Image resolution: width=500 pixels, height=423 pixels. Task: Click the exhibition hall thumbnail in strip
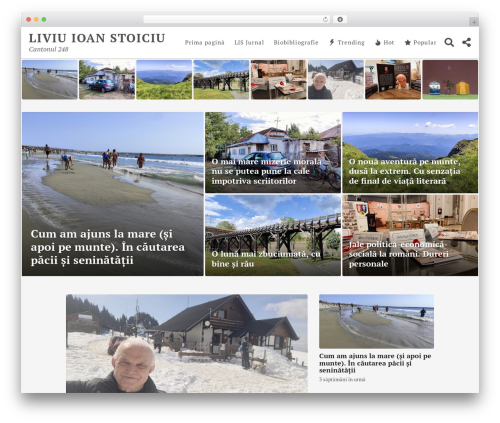pos(279,80)
